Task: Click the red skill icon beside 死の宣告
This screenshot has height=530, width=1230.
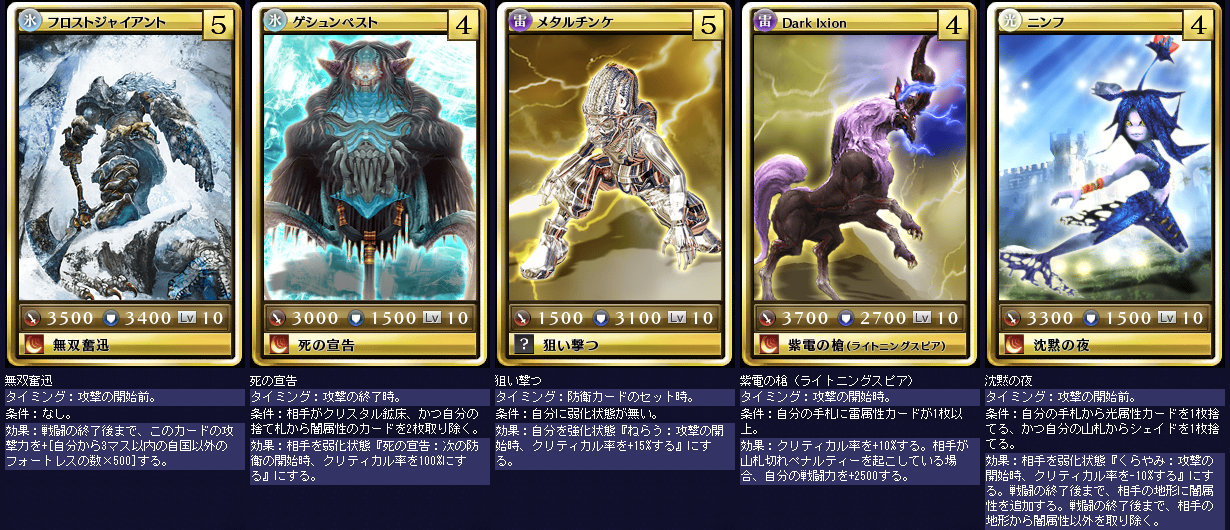Action: pos(279,344)
